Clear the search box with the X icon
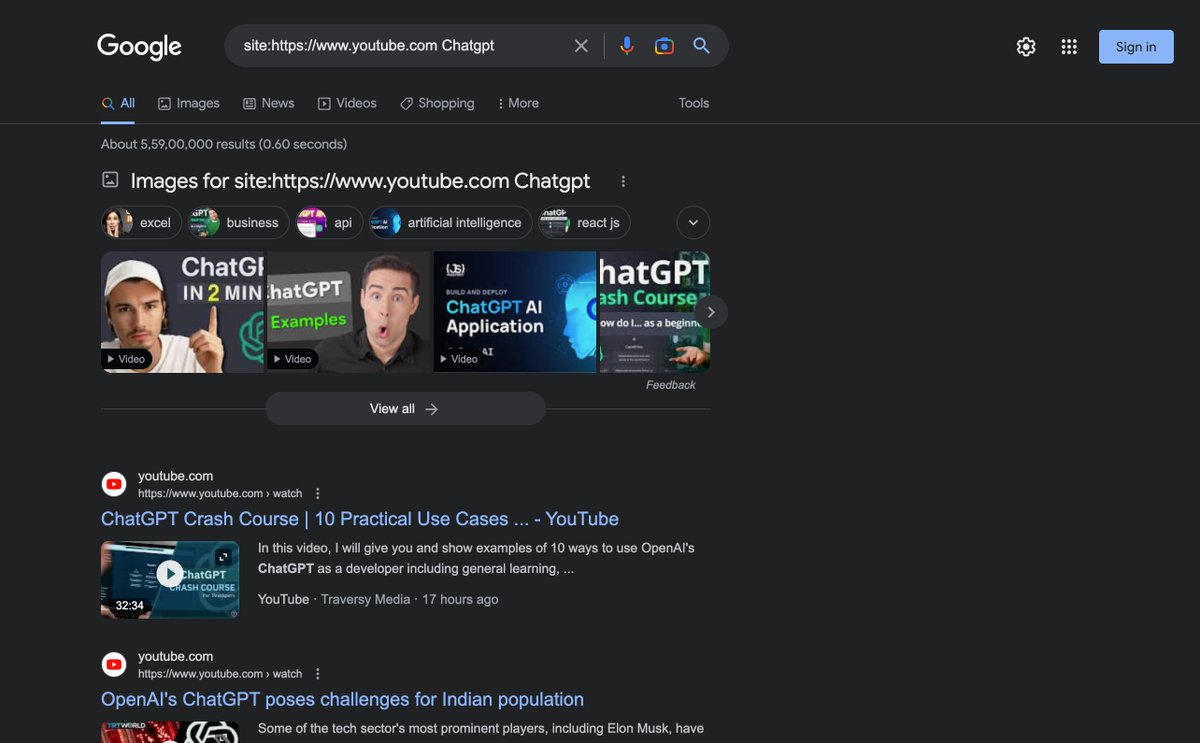Screen dimensions: 1200x743 point(581,46)
